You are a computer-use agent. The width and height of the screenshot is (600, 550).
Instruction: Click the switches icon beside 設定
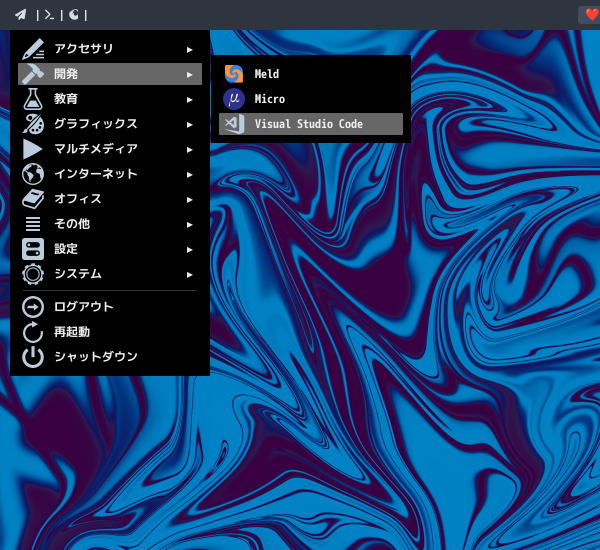tap(33, 249)
